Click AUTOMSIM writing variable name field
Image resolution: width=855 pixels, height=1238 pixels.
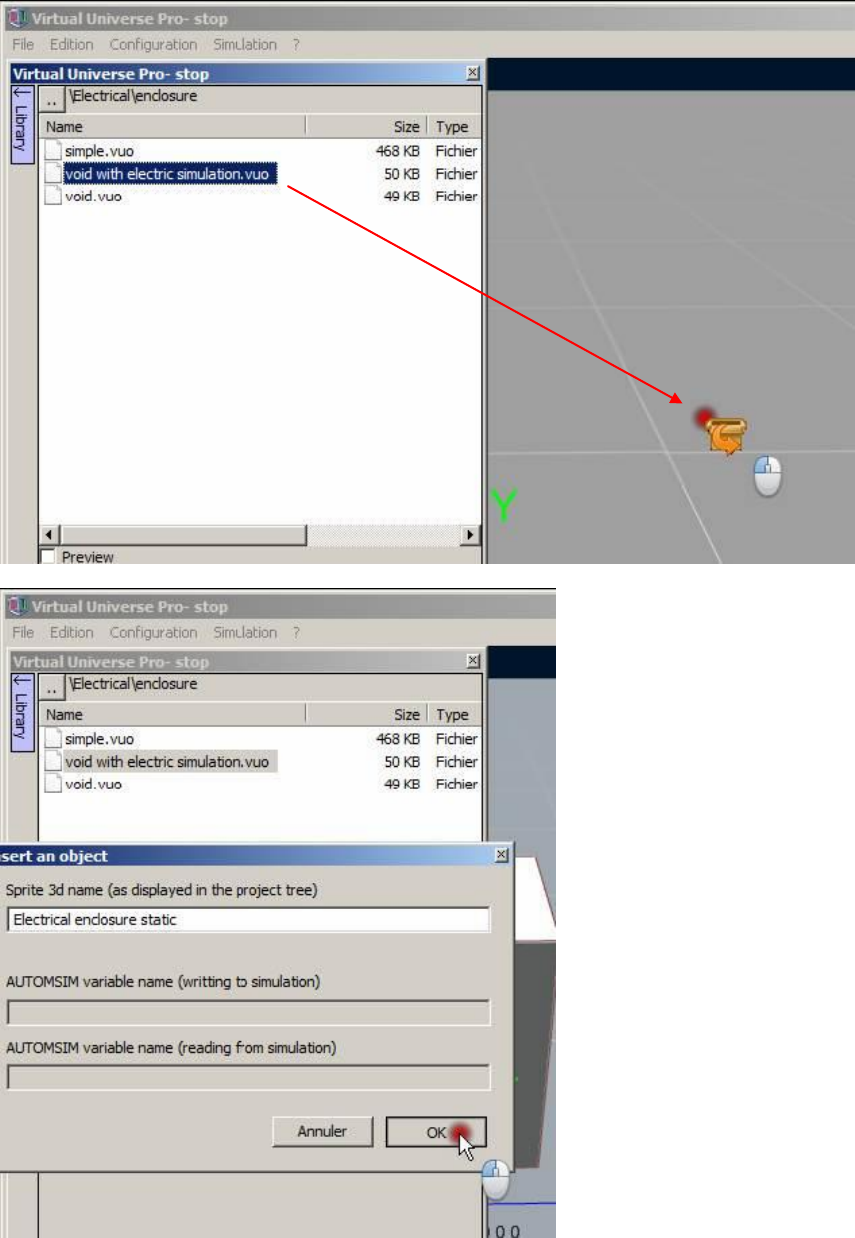tap(248, 1013)
